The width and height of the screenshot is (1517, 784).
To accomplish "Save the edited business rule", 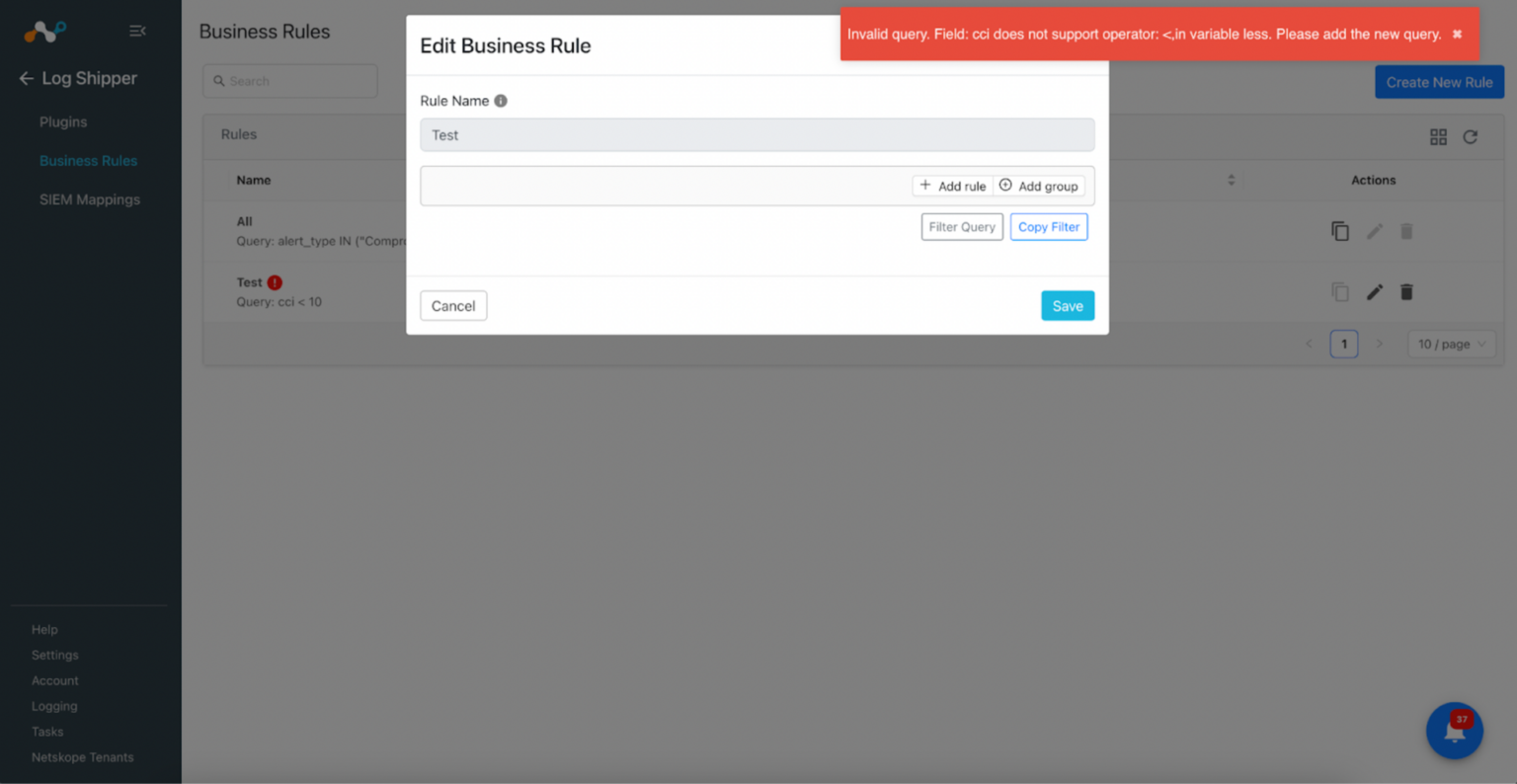I will 1068,305.
